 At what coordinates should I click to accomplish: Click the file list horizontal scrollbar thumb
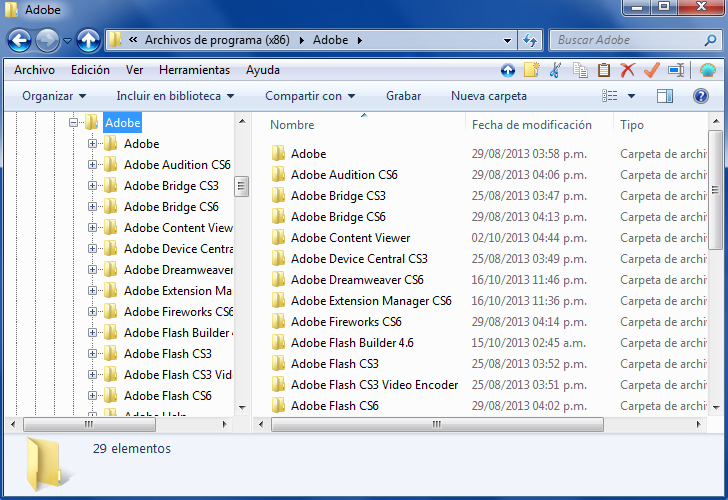point(437,424)
